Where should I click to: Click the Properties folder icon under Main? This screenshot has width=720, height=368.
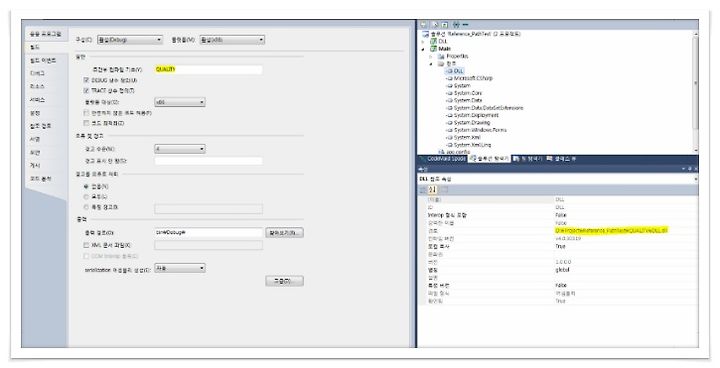click(441, 56)
